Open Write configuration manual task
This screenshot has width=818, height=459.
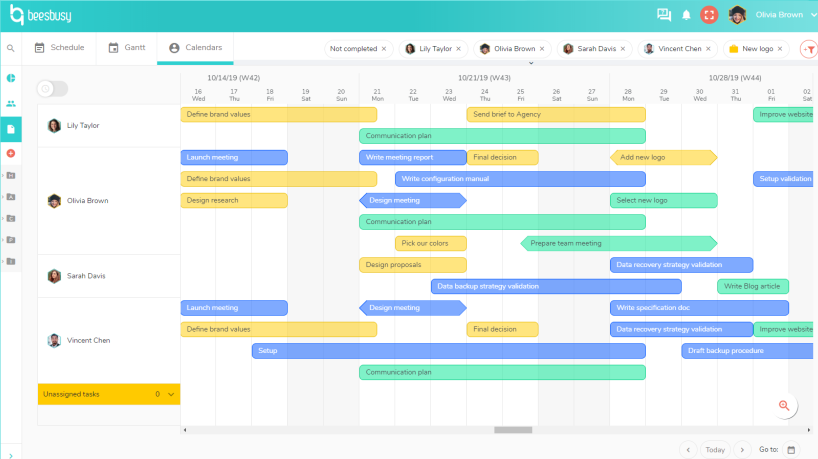(520, 179)
